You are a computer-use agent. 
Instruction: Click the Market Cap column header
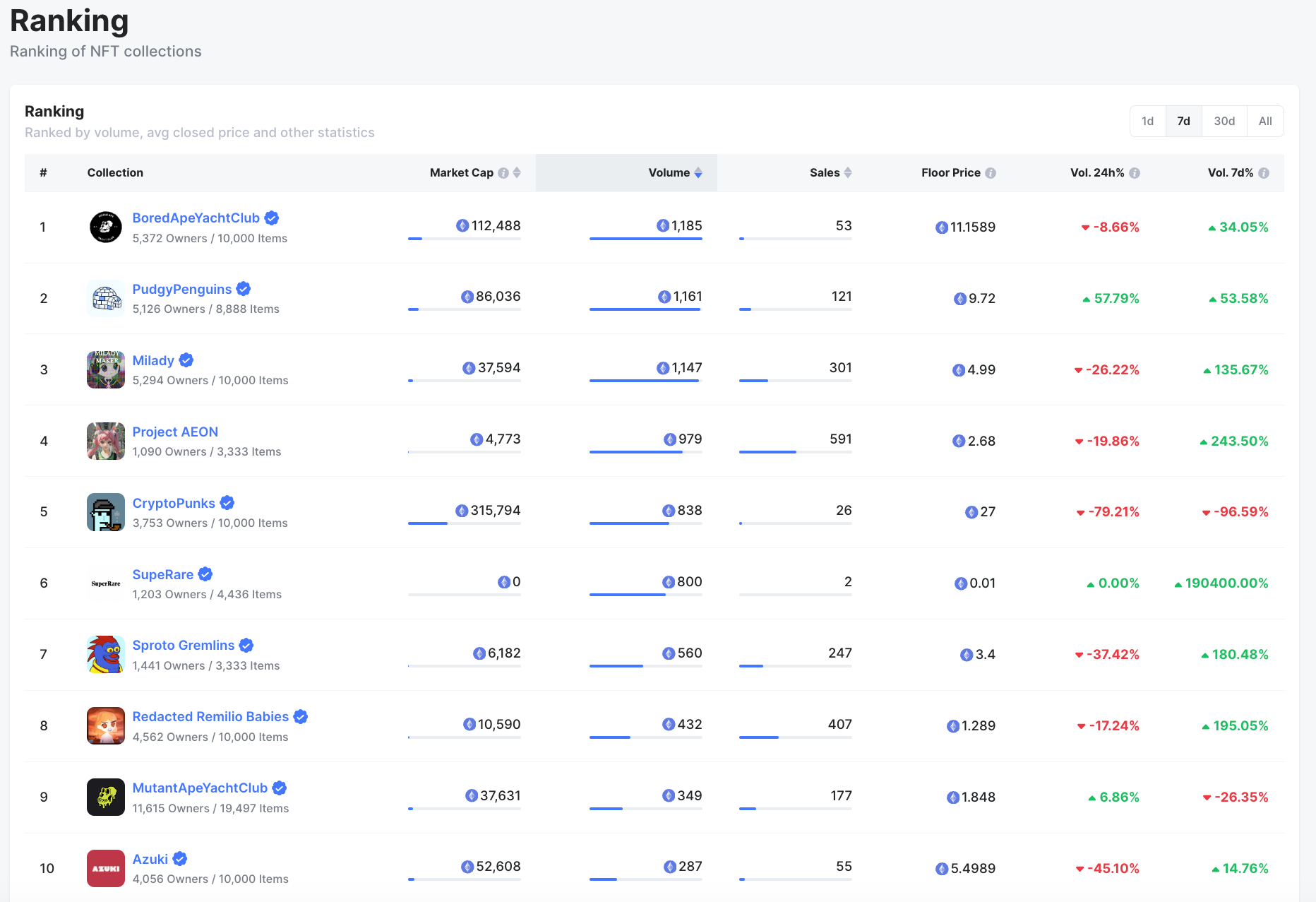tap(462, 173)
